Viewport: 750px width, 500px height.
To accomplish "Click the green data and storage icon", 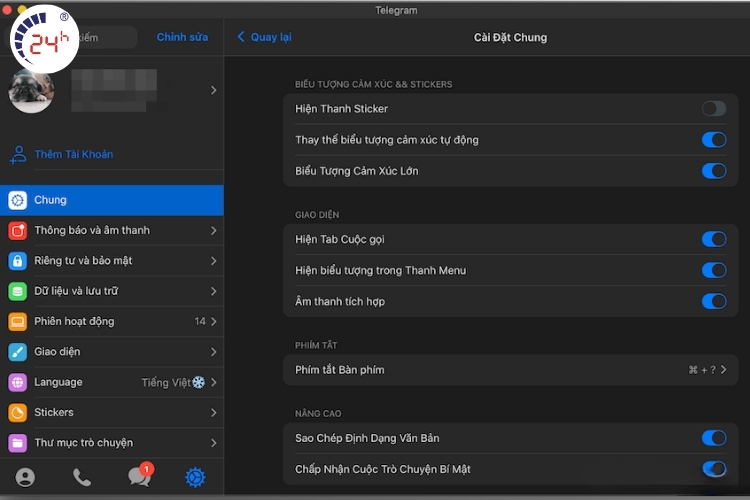I will click(x=18, y=291).
